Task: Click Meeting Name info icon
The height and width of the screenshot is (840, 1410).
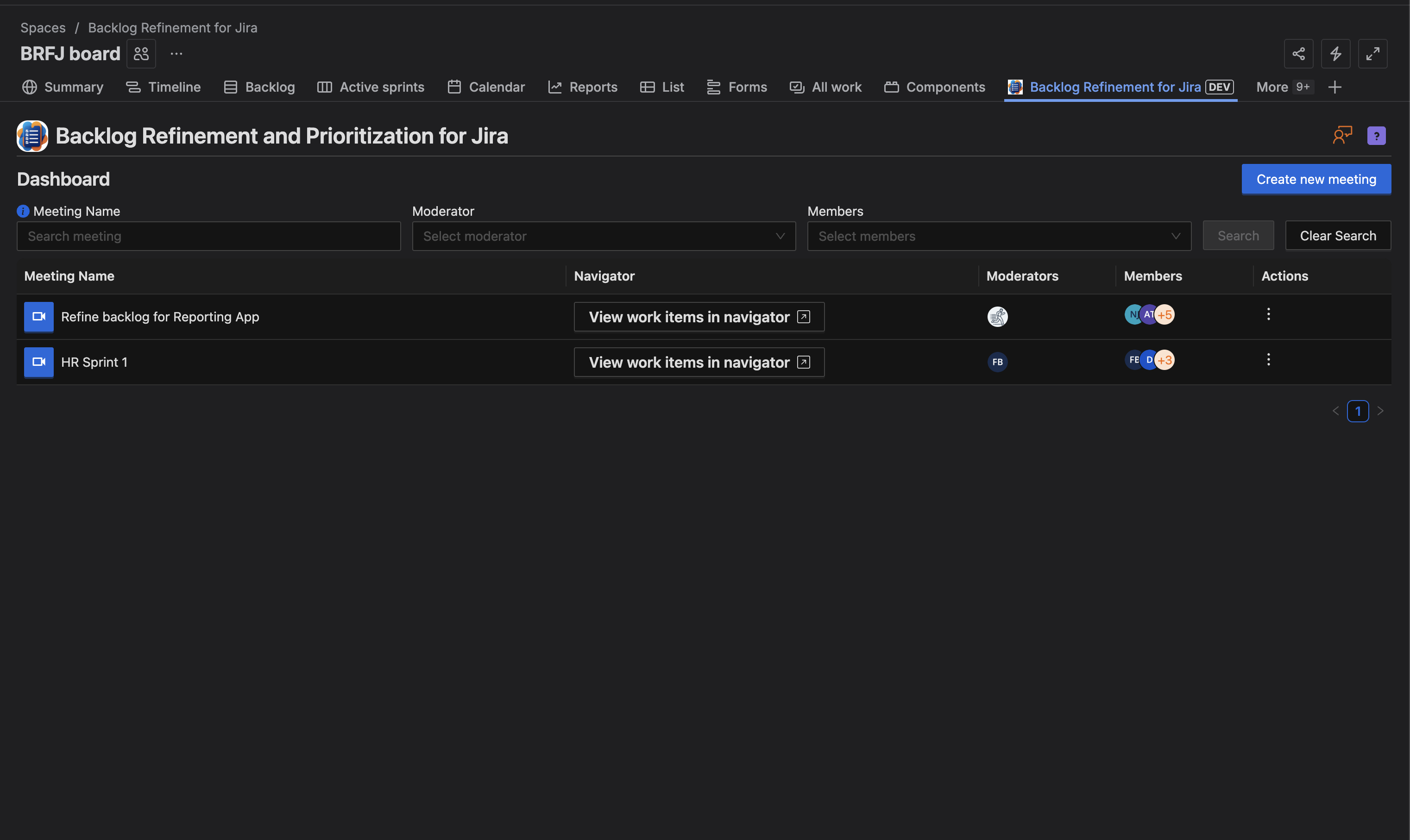Action: (23, 211)
